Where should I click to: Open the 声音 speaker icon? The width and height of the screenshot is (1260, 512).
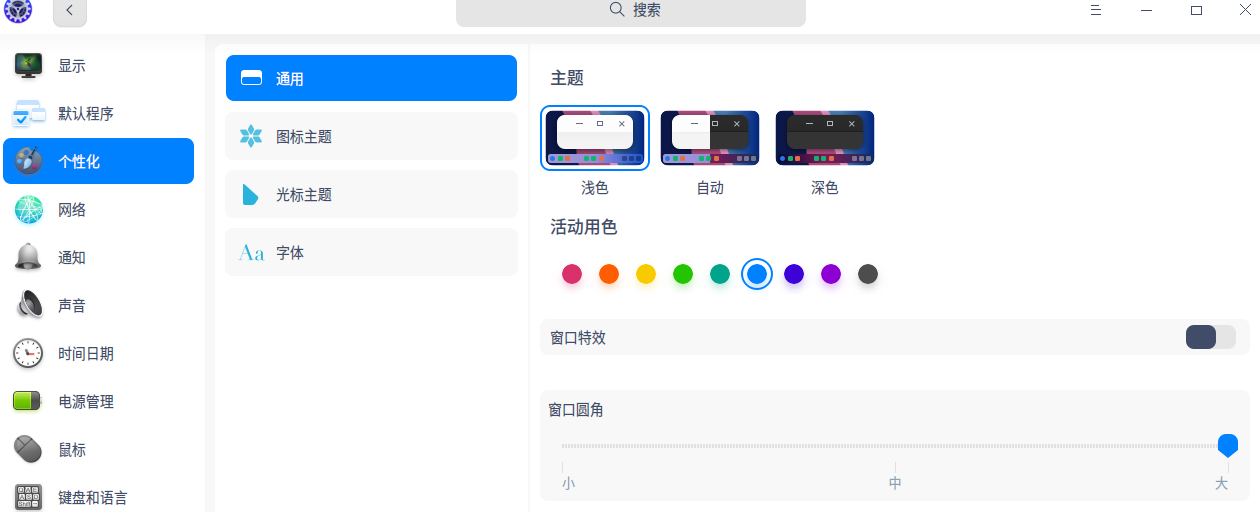tap(28, 305)
